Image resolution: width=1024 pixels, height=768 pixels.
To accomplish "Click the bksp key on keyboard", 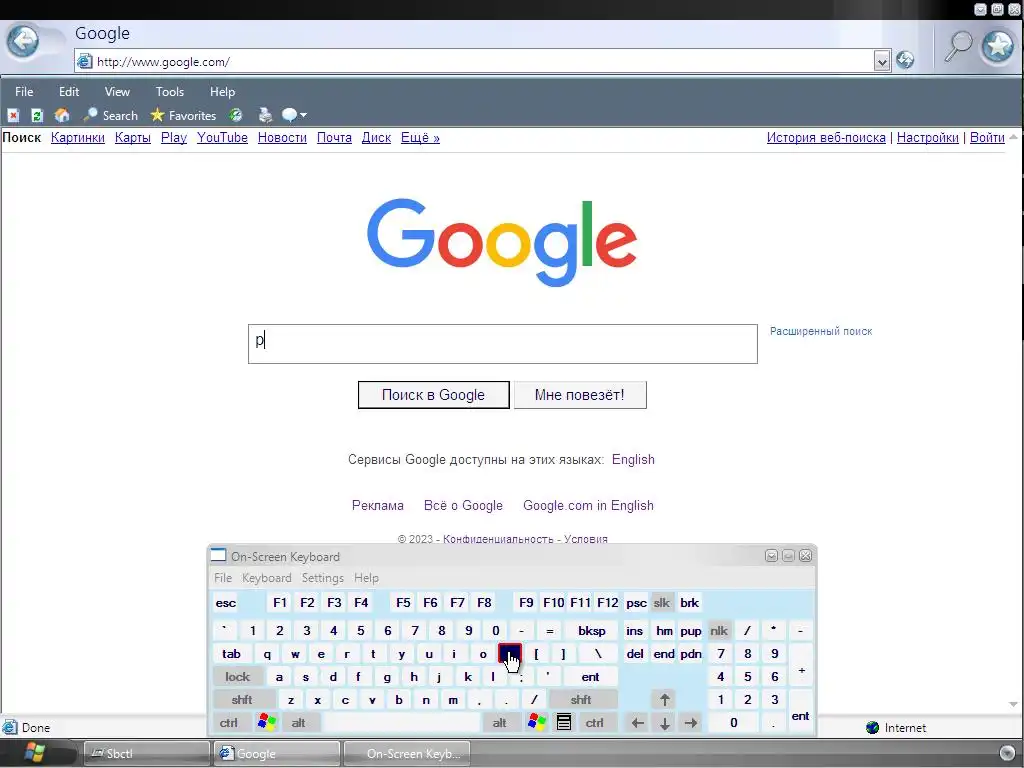I will tap(592, 631).
